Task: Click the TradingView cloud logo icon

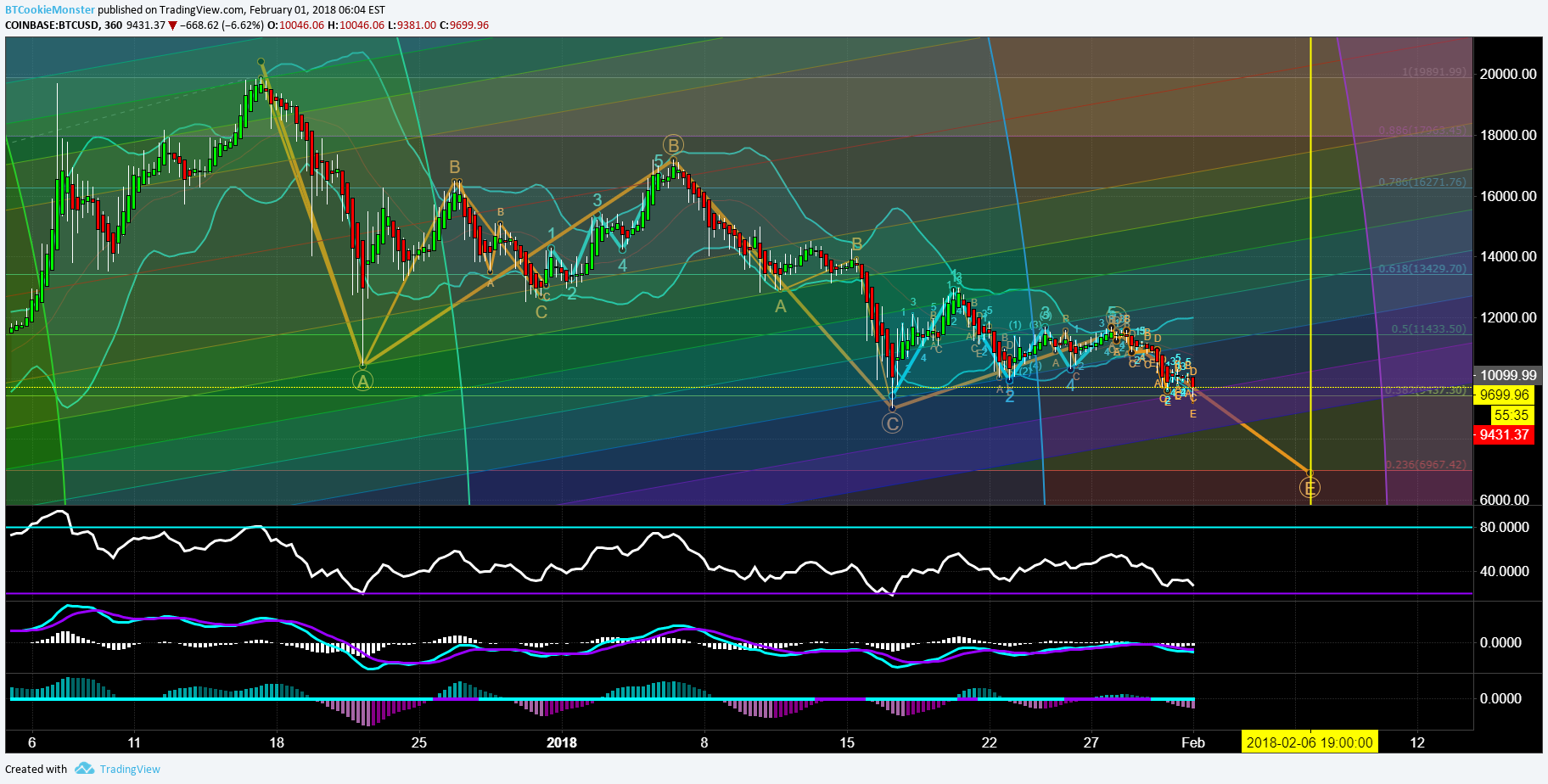Action: coord(84,769)
